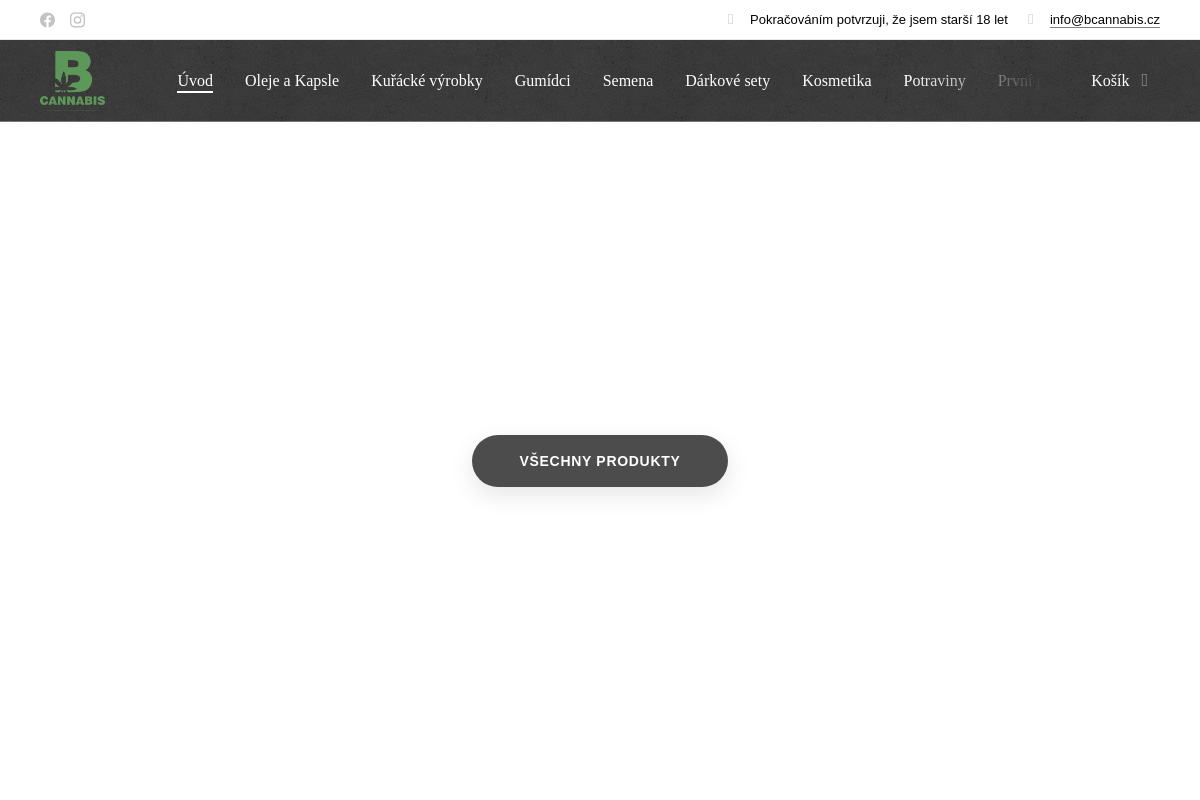Screen dimensions: 1200x800
Task: Open the Košík cart link
Action: tap(1110, 81)
